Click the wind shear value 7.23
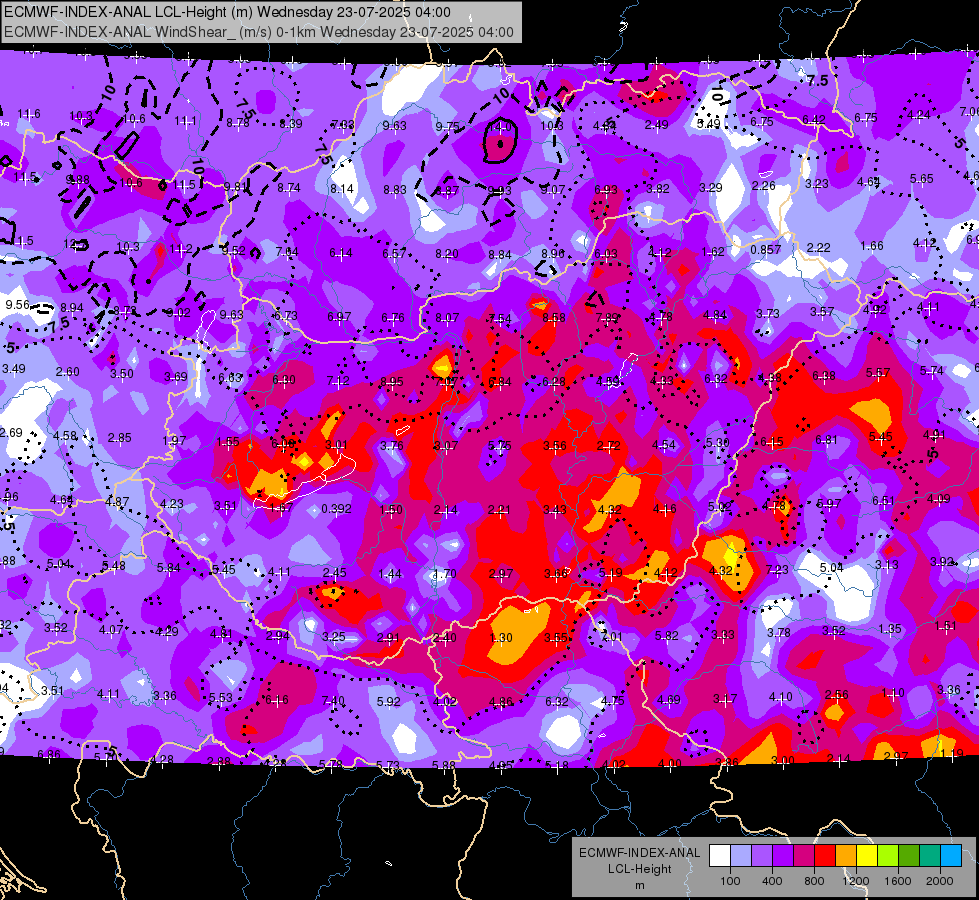 (777, 570)
